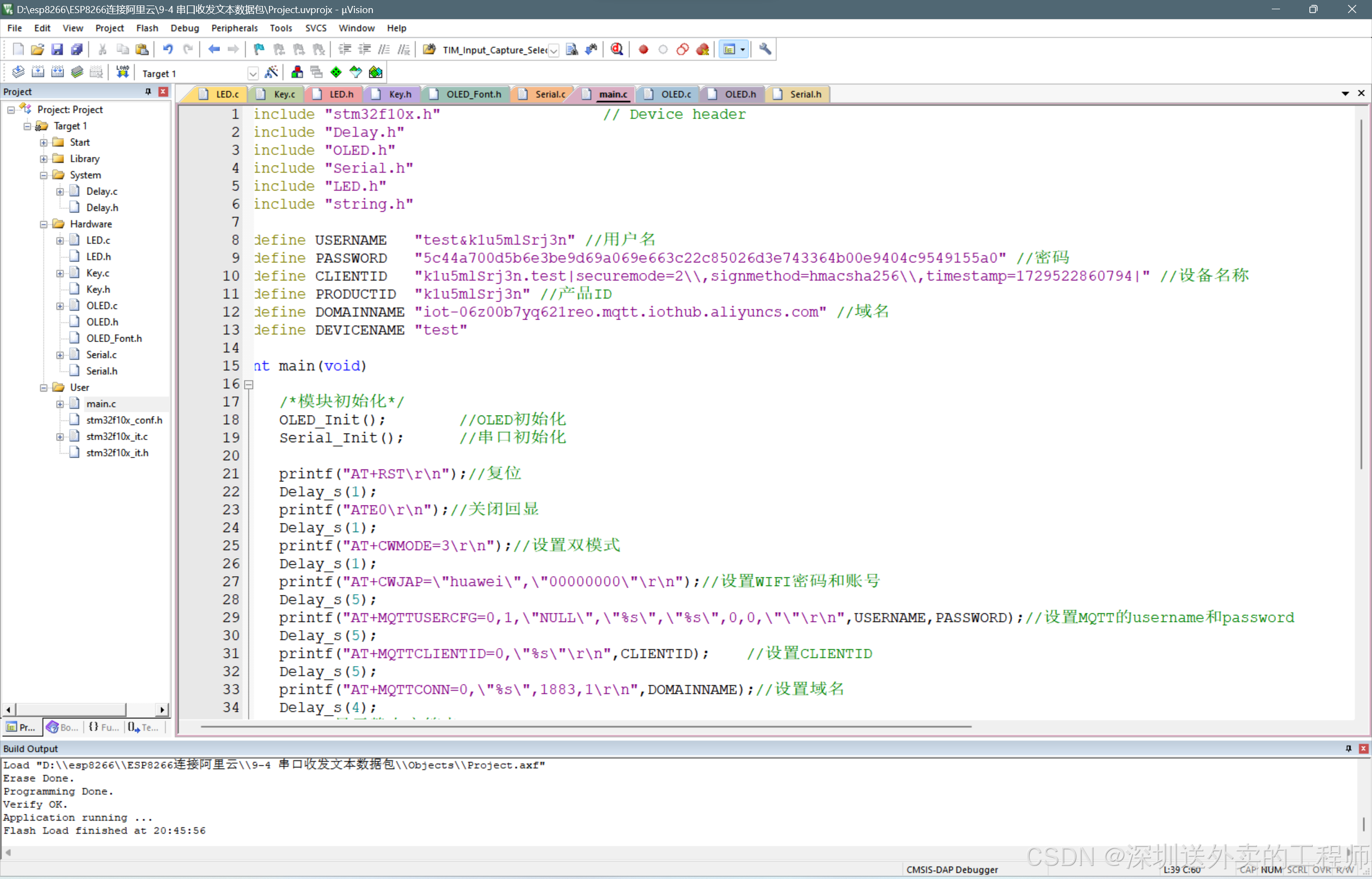This screenshot has width=1372, height=879.
Task: Expand the Library folder
Action: (x=44, y=158)
